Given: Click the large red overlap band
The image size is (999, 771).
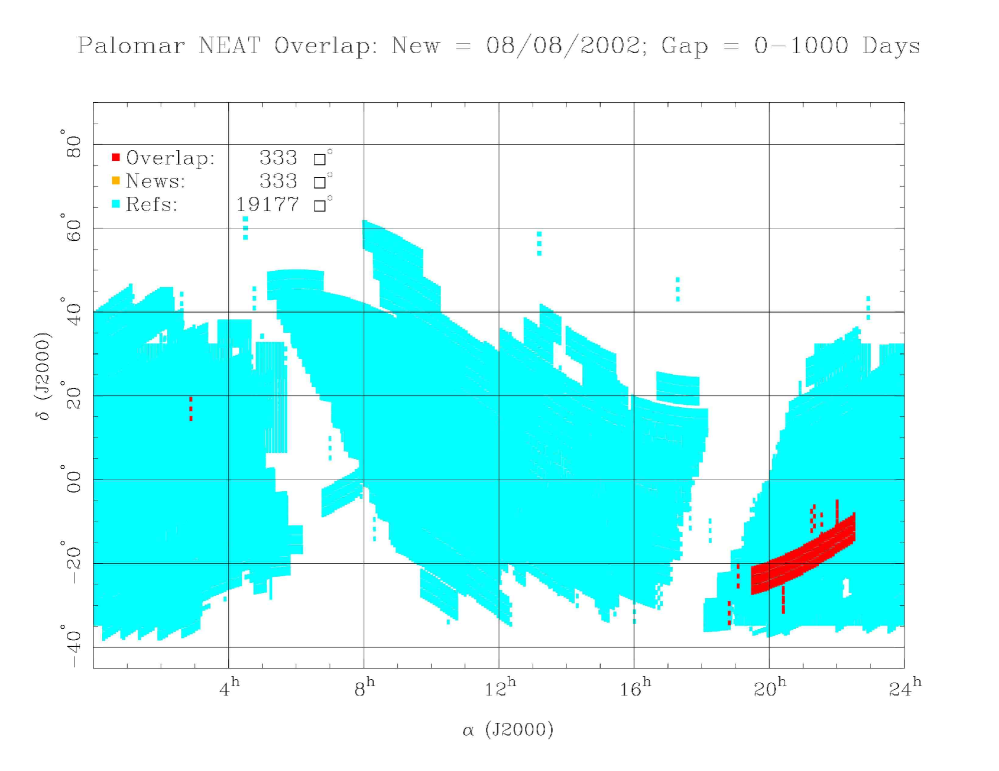Looking at the screenshot, I should click(x=803, y=556).
